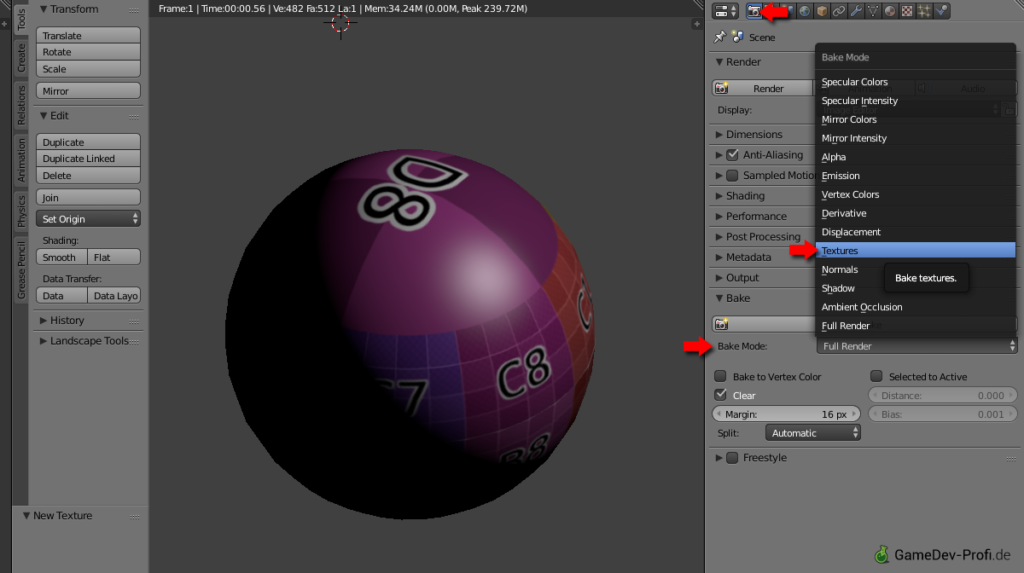Toggle the Sampled Motion Blur checkbox

point(732,175)
